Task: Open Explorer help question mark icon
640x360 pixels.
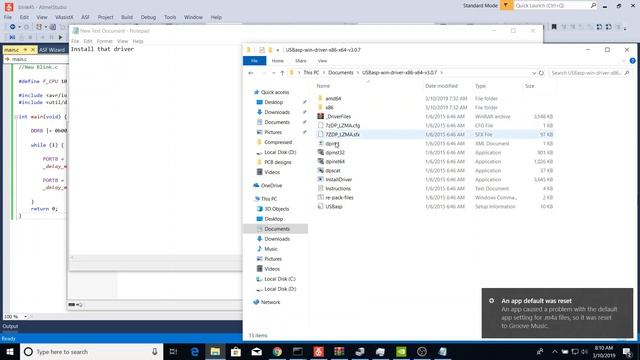Action: pos(632,61)
